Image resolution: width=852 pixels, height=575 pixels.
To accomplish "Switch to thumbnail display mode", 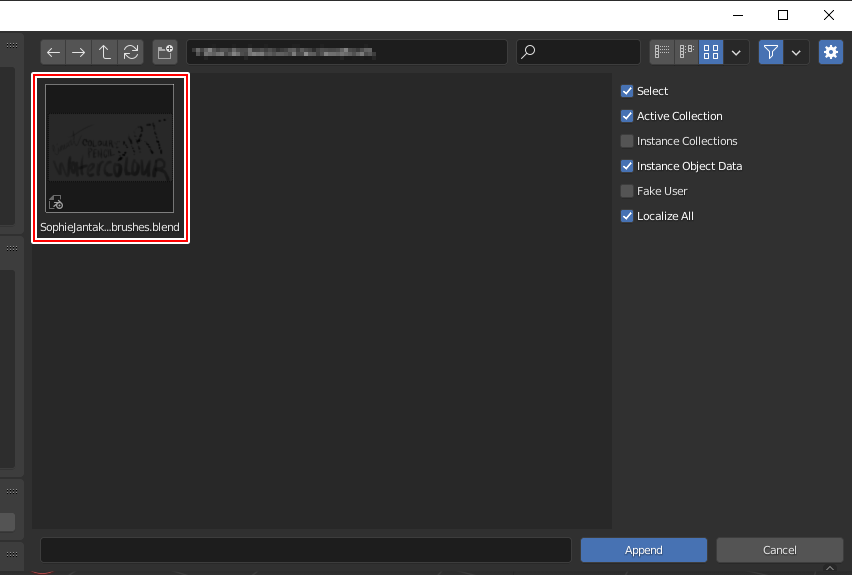I will point(710,52).
